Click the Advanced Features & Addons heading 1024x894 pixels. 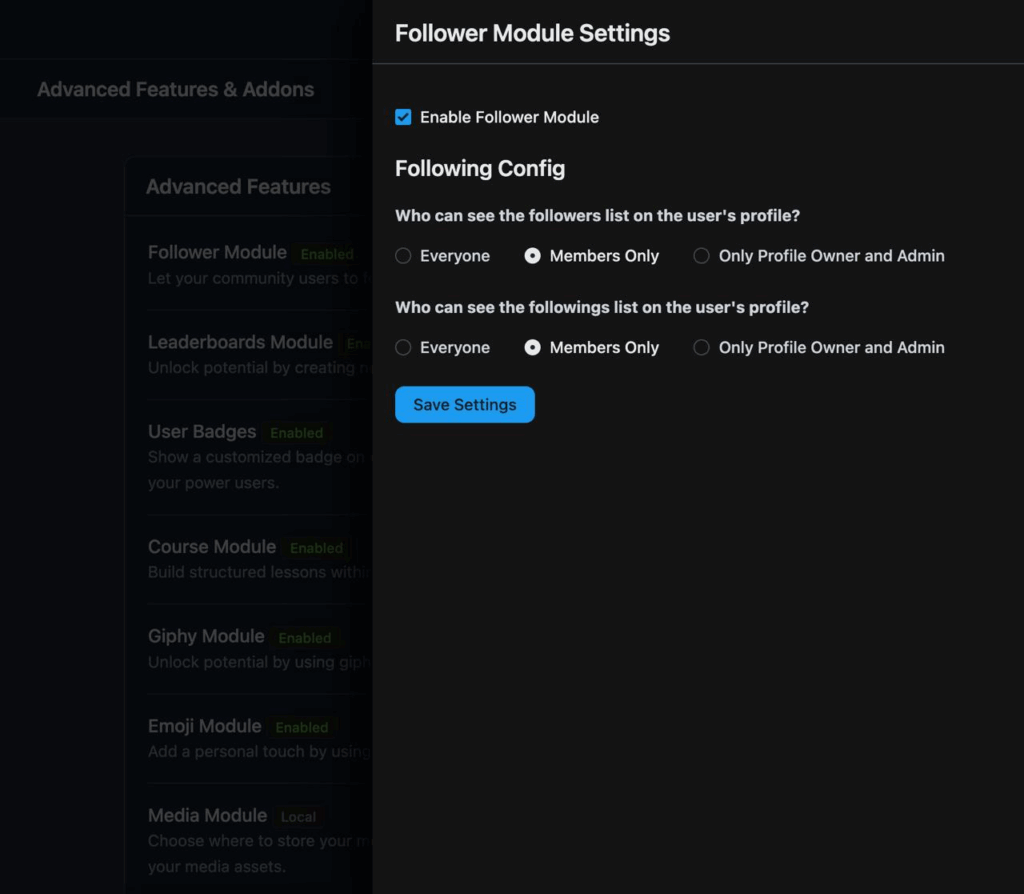tap(176, 90)
